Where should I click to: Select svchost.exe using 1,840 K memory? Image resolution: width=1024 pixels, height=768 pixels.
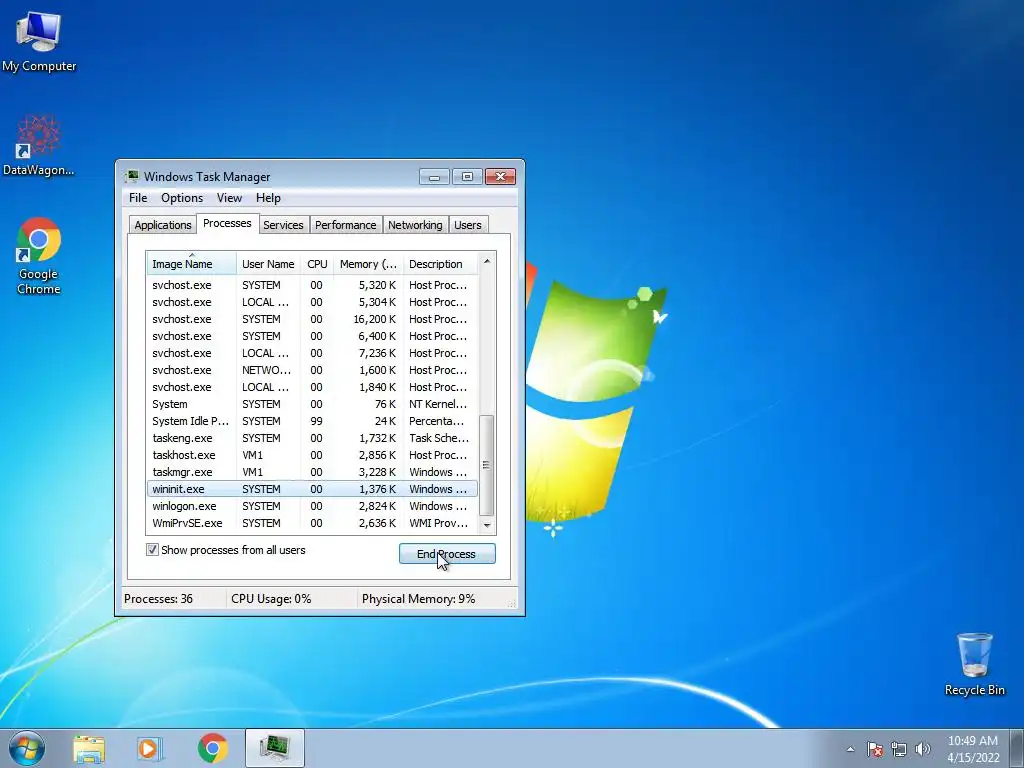(313, 387)
